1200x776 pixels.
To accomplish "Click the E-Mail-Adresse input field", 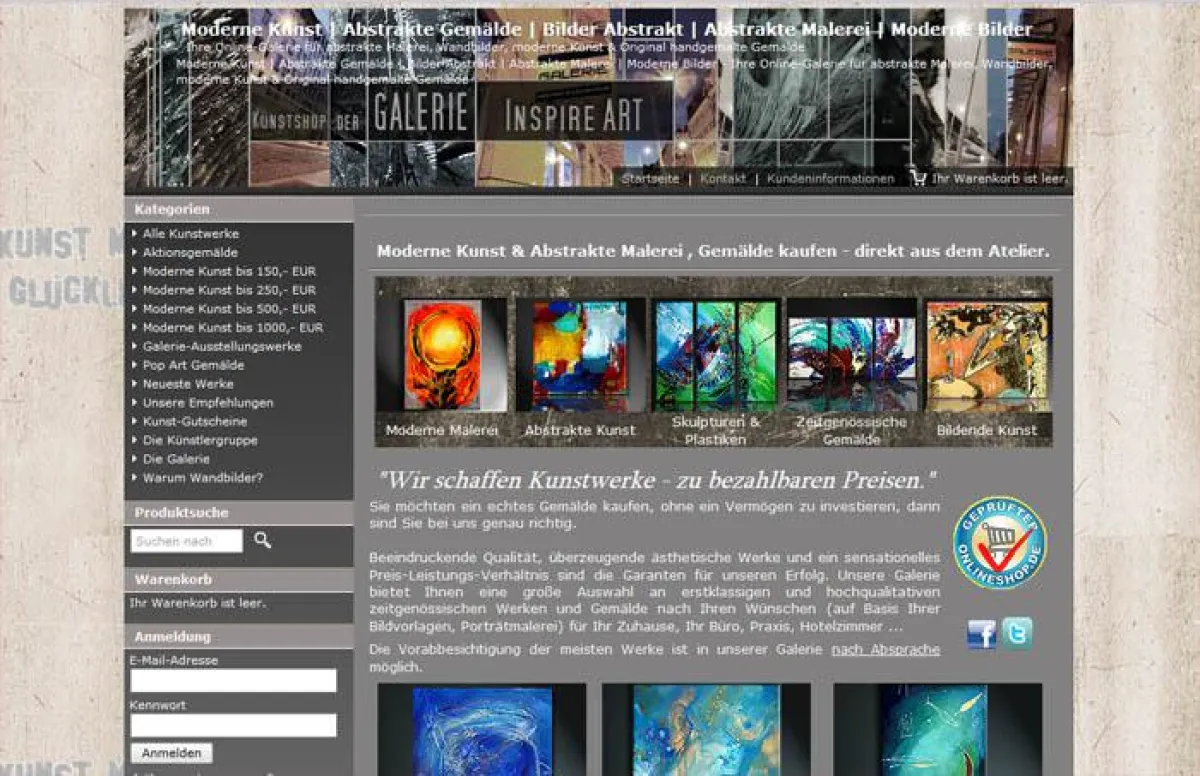I will point(232,679).
